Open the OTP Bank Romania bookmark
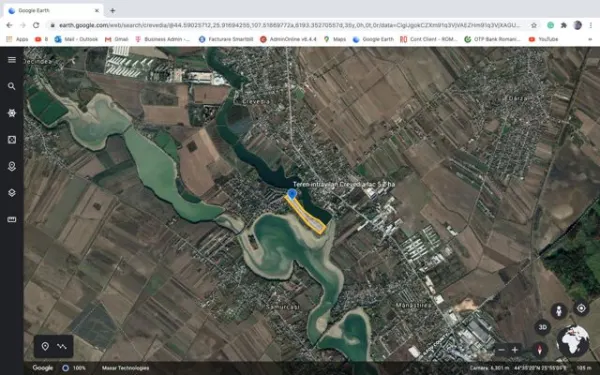This screenshot has height=375, width=600. pyautogui.click(x=492, y=39)
